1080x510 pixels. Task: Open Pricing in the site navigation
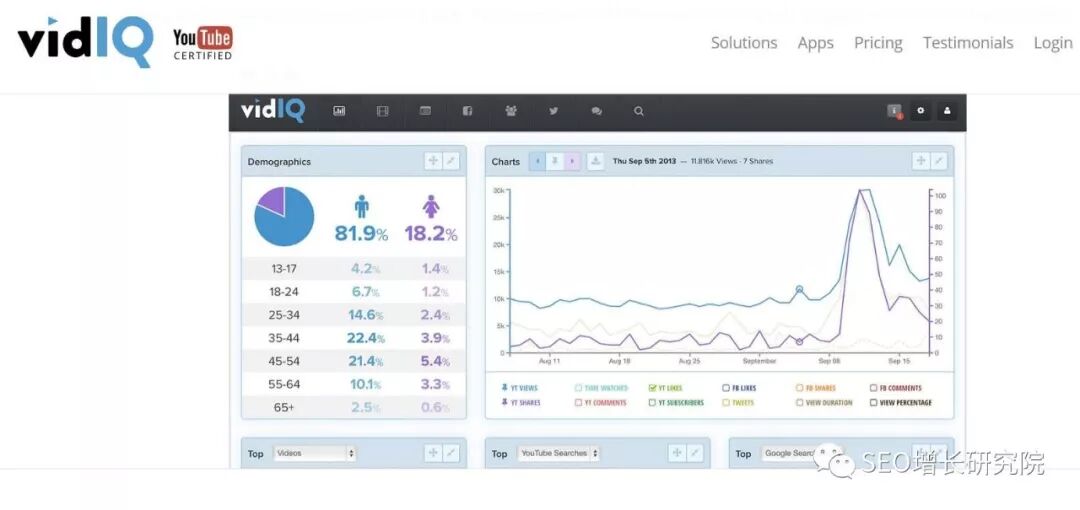878,43
